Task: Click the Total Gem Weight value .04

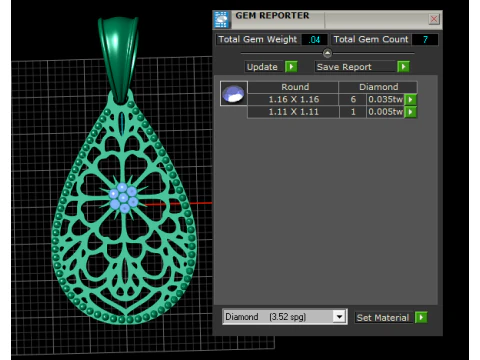Action: click(x=314, y=40)
